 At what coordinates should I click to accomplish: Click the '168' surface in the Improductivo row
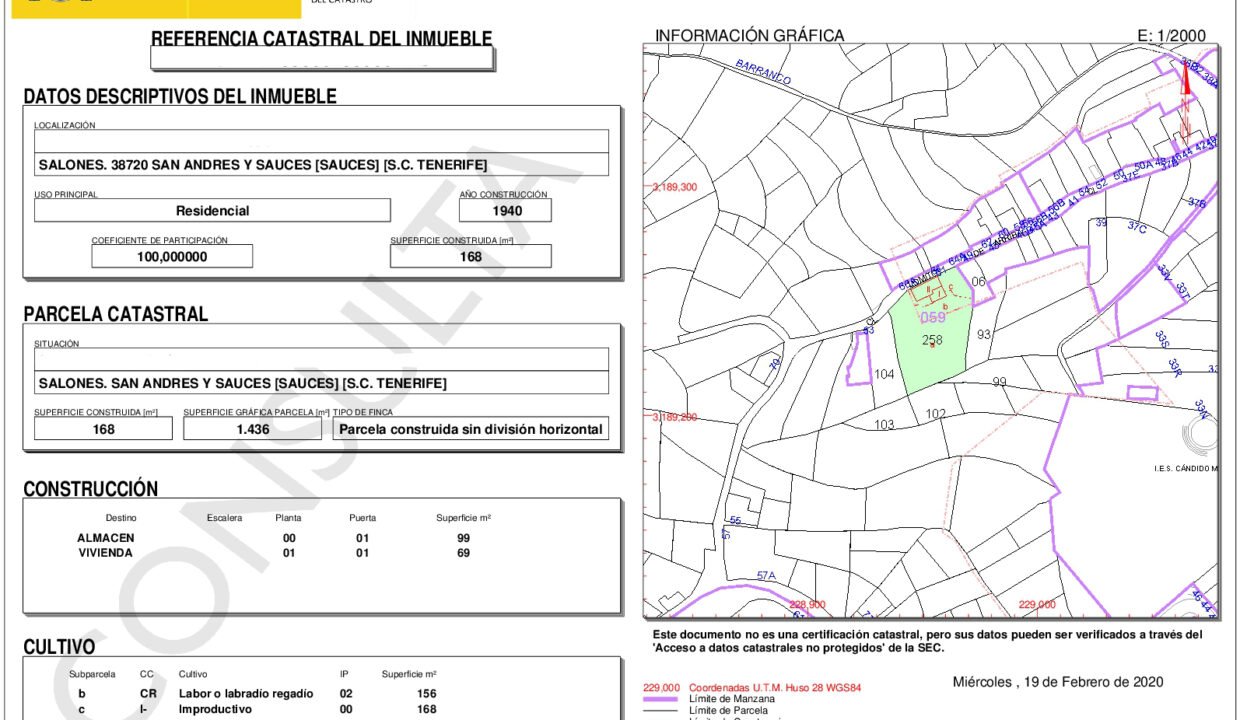pyautogui.click(x=426, y=709)
